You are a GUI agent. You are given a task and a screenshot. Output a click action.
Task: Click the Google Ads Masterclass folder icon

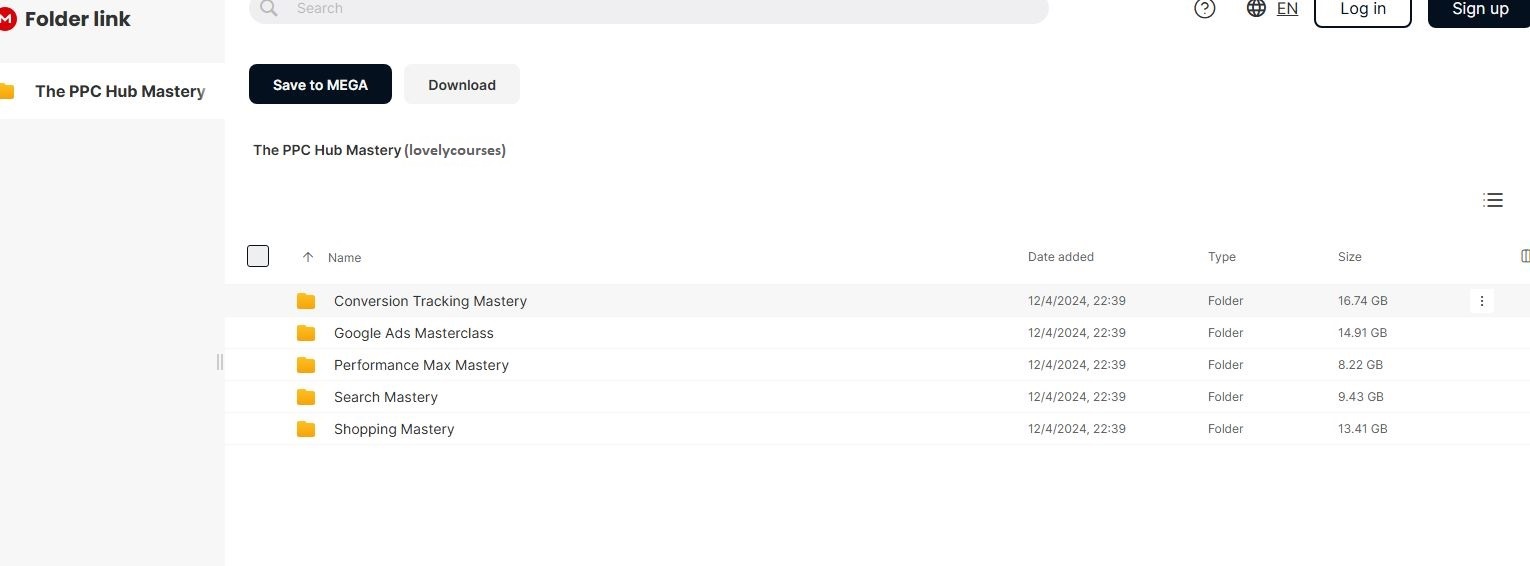(x=306, y=333)
